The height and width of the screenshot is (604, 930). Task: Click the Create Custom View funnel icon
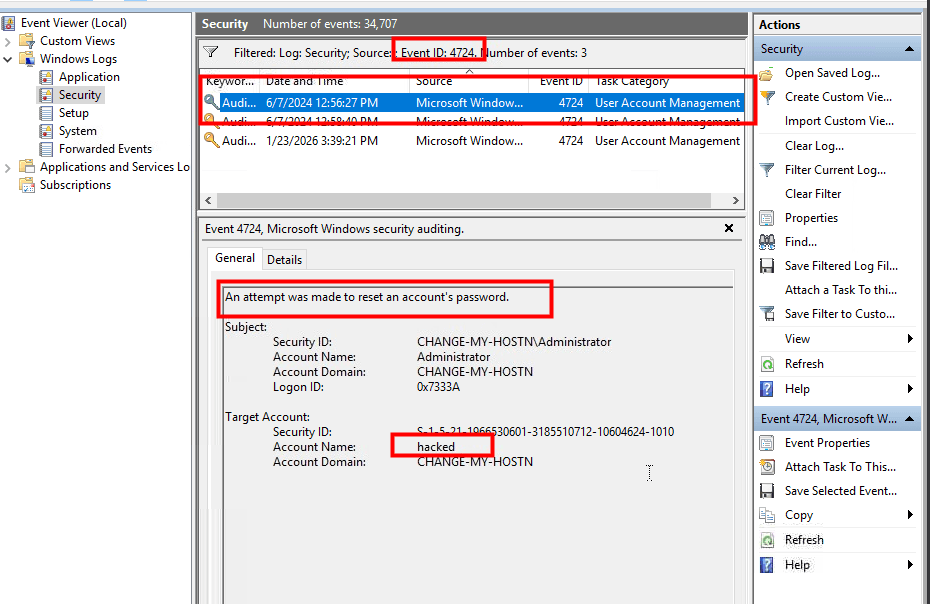tap(767, 97)
